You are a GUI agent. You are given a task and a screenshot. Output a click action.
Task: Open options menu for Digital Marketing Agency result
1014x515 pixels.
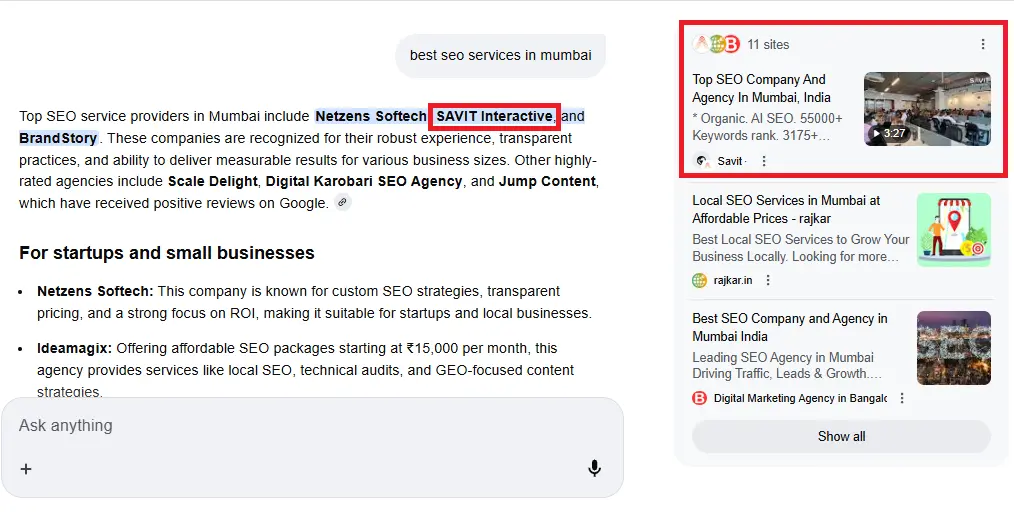click(902, 398)
